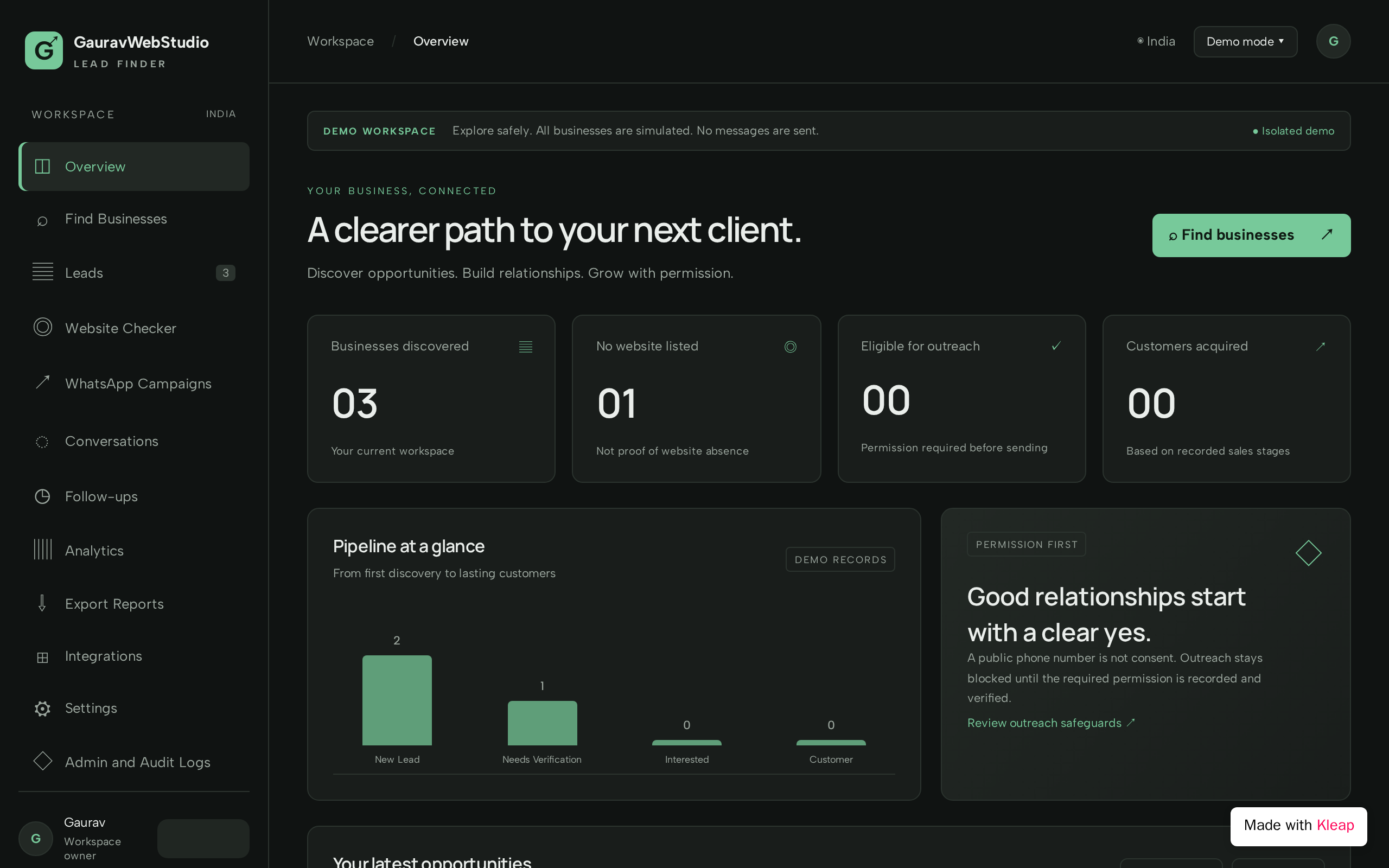Screen dimensions: 1389x868
Task: Click the India location indicator
Action: click(x=1156, y=41)
